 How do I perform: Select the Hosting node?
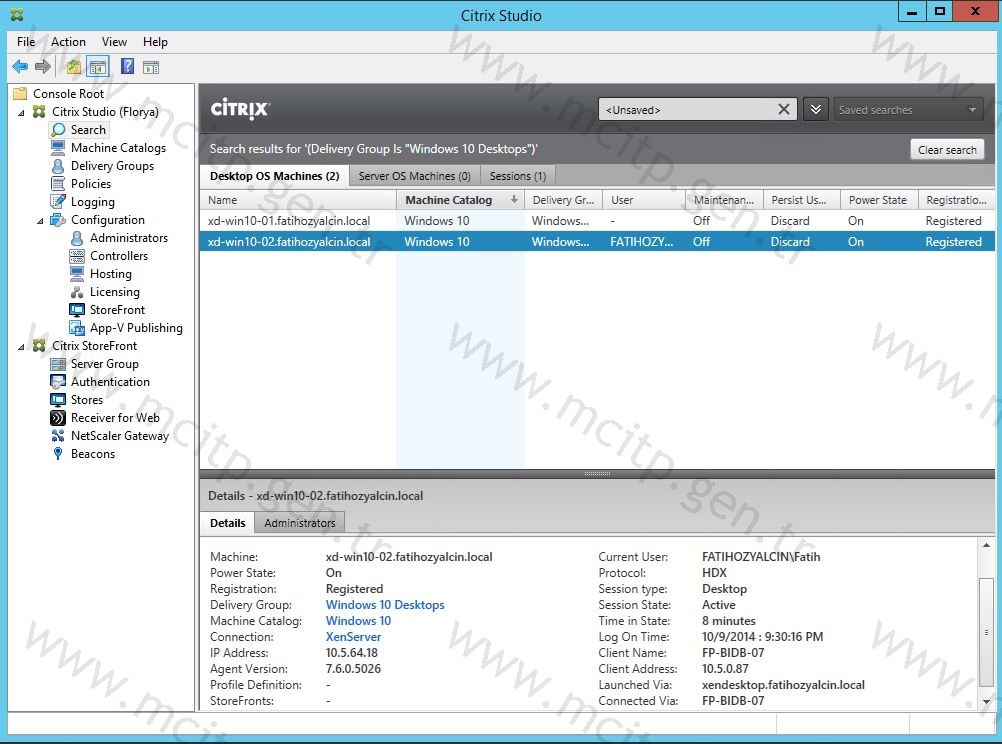(x=111, y=274)
